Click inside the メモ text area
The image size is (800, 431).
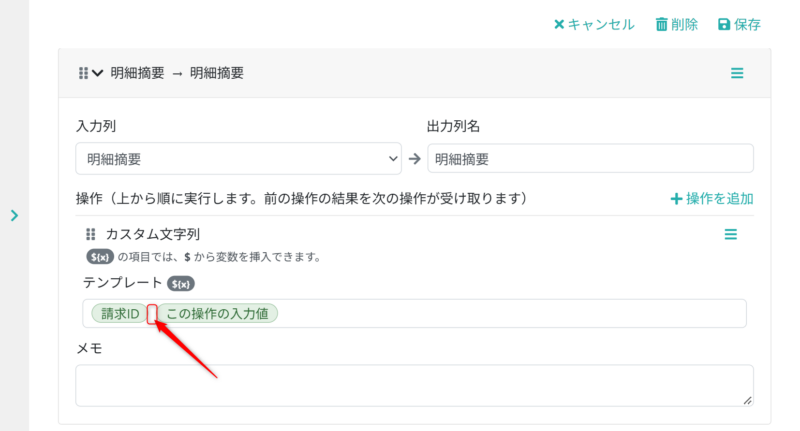coord(414,385)
